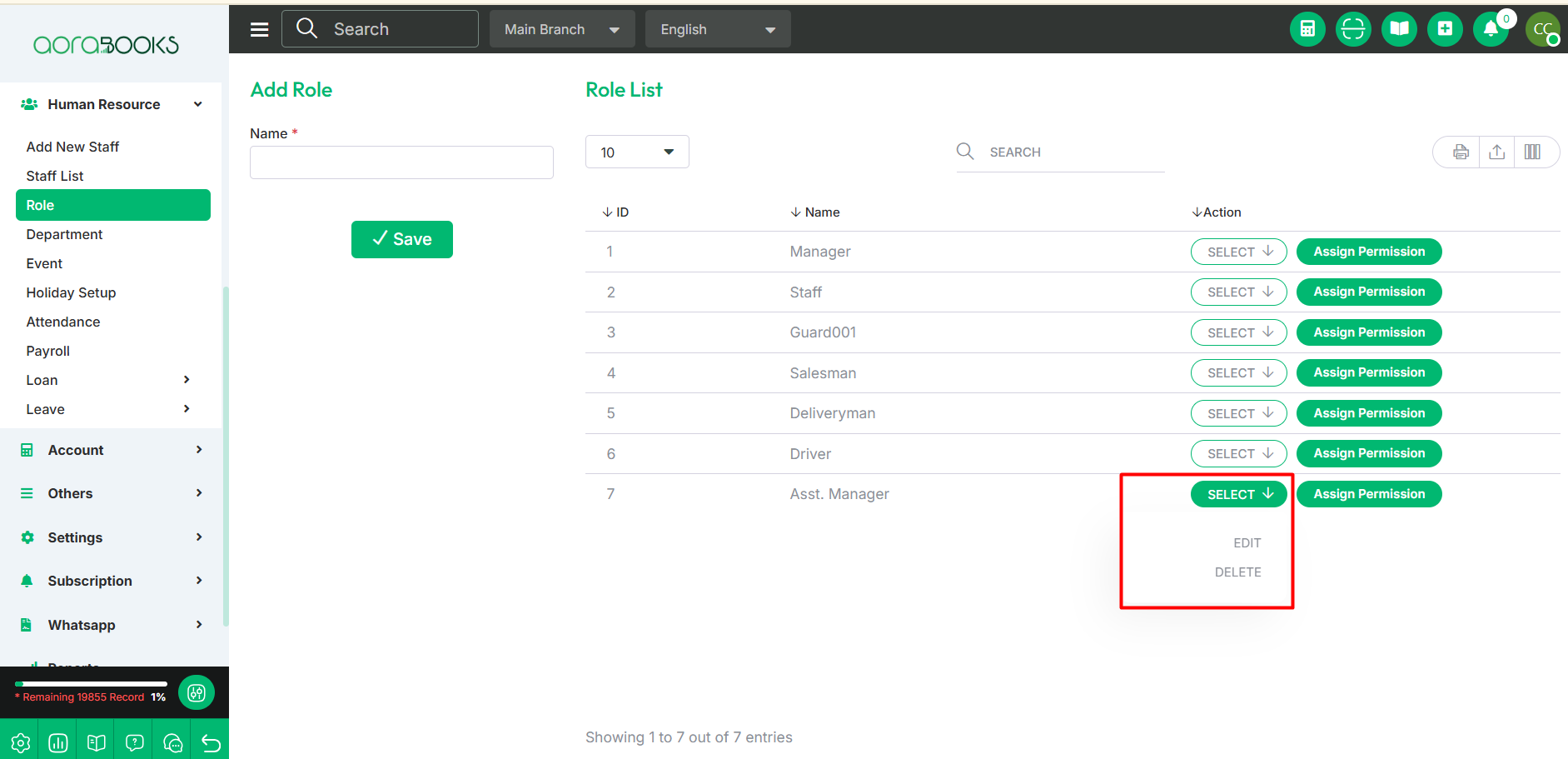Open Attendance in sidebar
The height and width of the screenshot is (759, 1568).
tap(63, 322)
